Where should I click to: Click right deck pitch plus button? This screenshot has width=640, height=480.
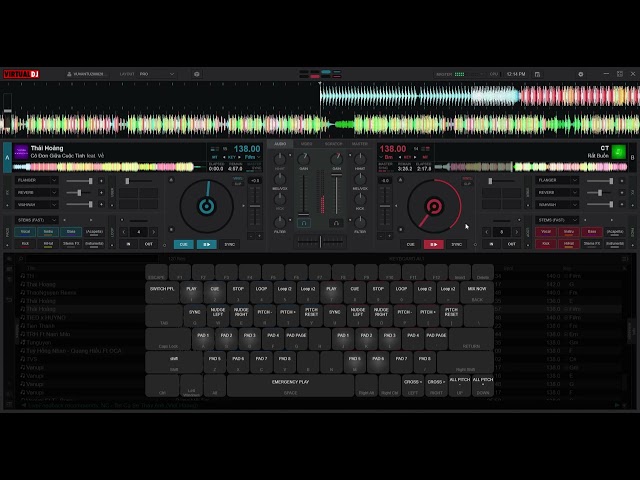click(x=389, y=236)
